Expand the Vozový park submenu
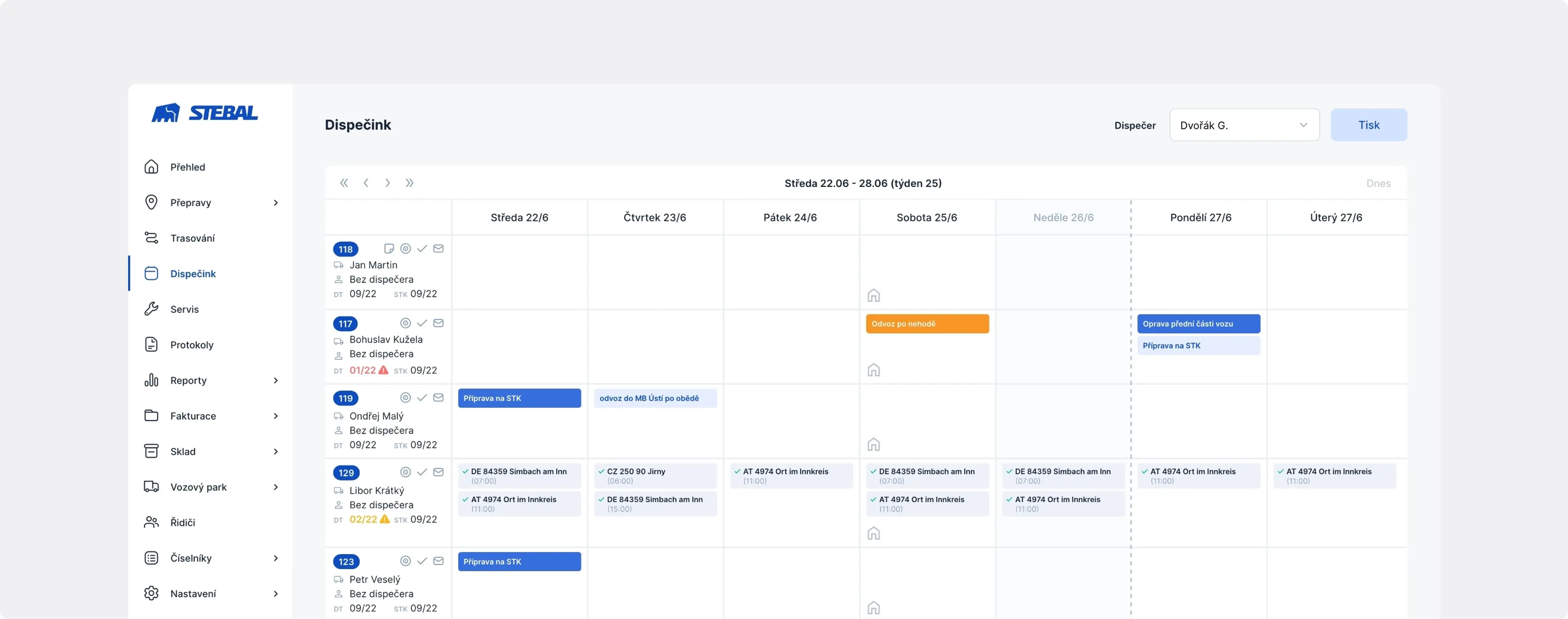Viewport: 1568px width, 619px height. point(276,487)
